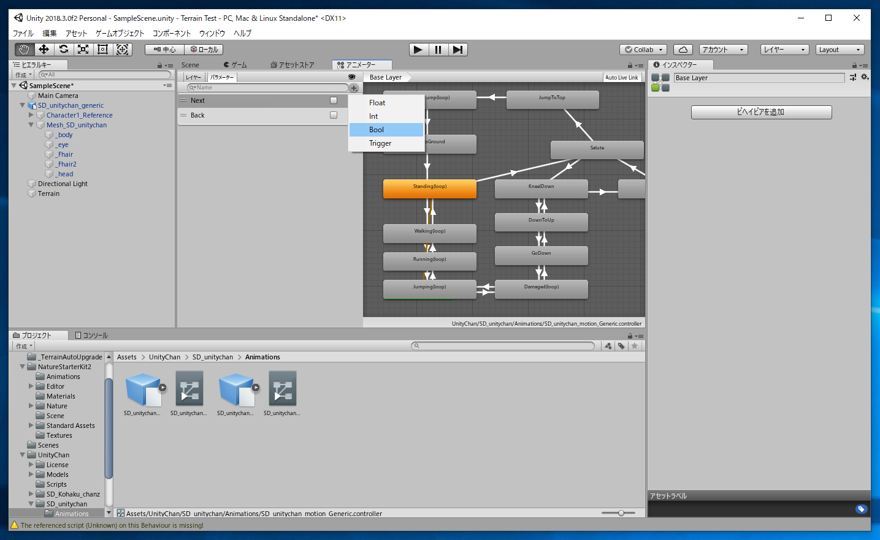Expand the Standard Assets folder
Image resolution: width=880 pixels, height=540 pixels.
(x=31, y=425)
